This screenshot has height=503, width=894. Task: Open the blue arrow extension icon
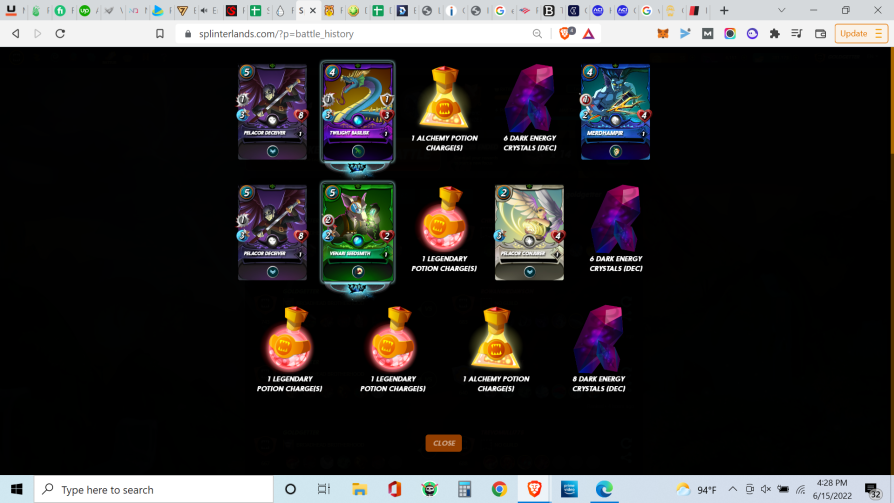(685, 34)
